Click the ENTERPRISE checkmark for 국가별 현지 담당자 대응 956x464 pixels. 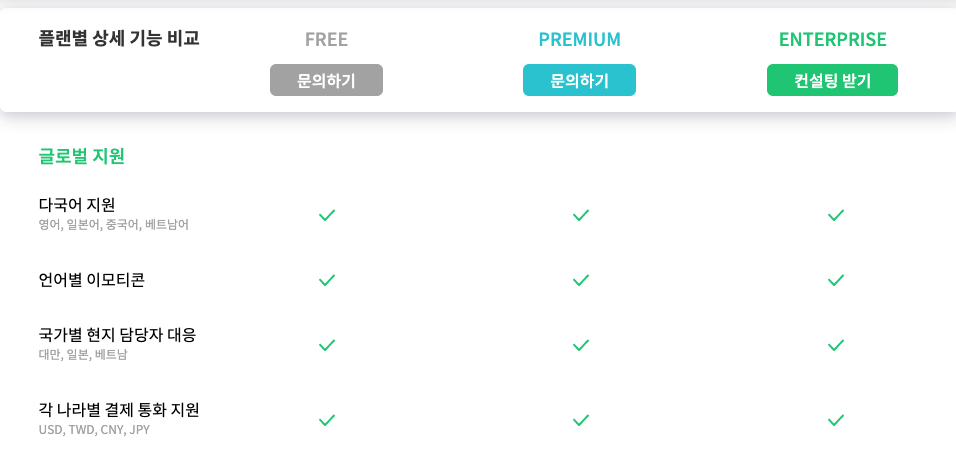pos(836,344)
